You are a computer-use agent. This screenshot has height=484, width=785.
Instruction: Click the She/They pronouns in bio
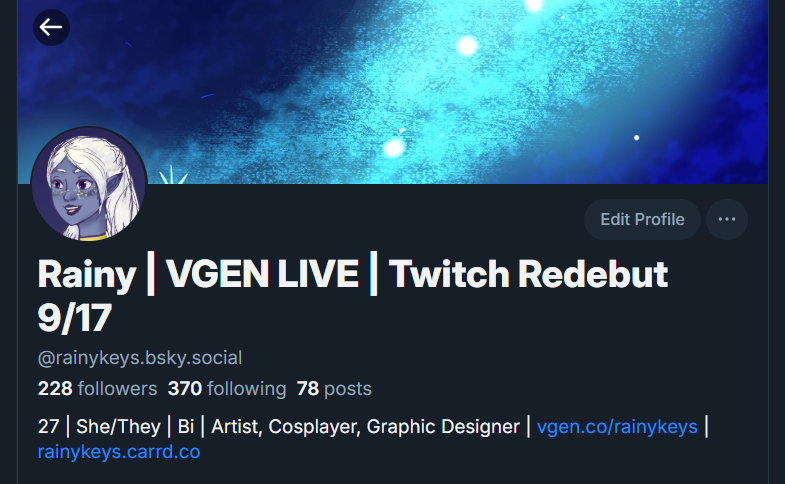118,426
